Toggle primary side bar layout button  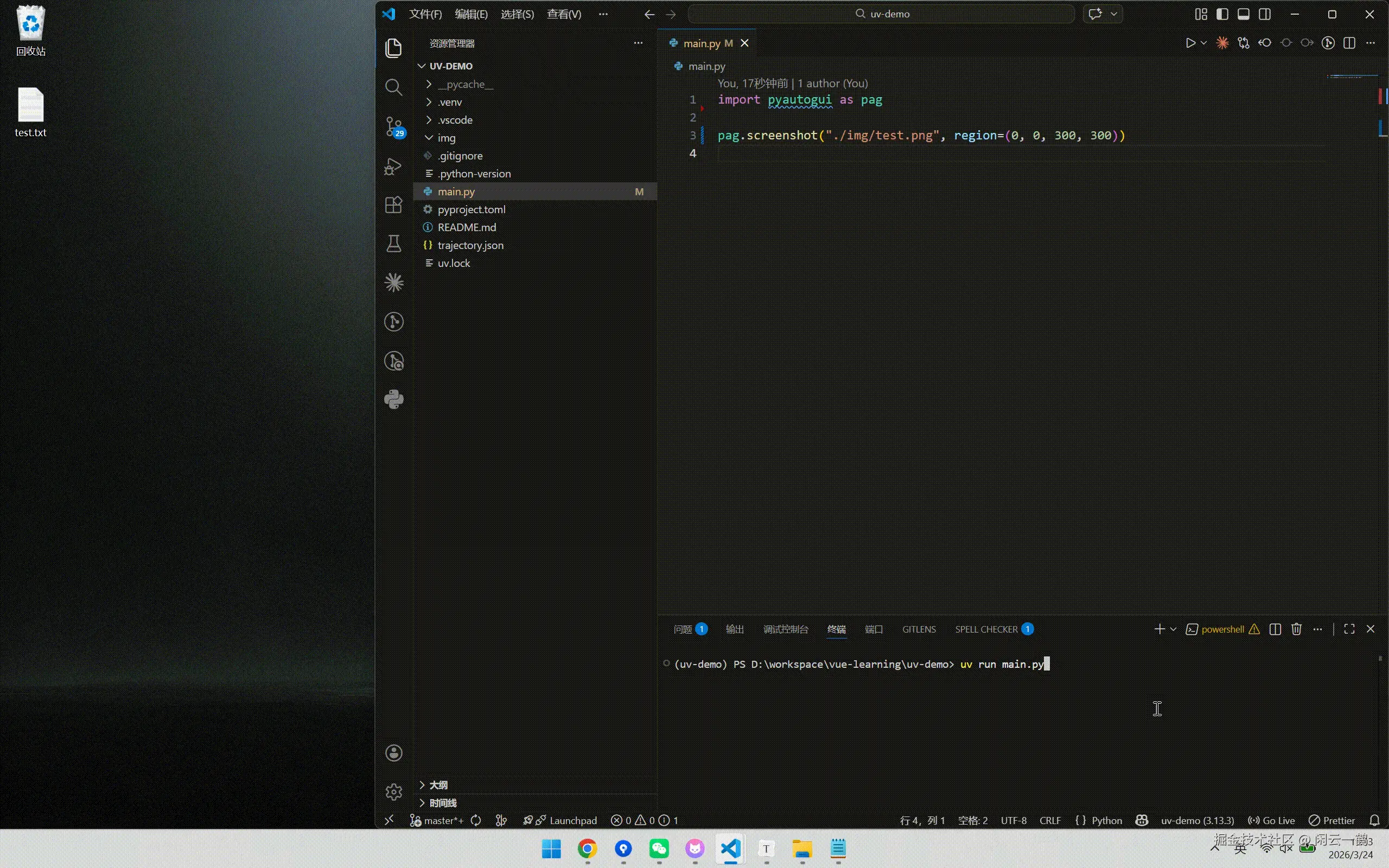[x=1222, y=14]
